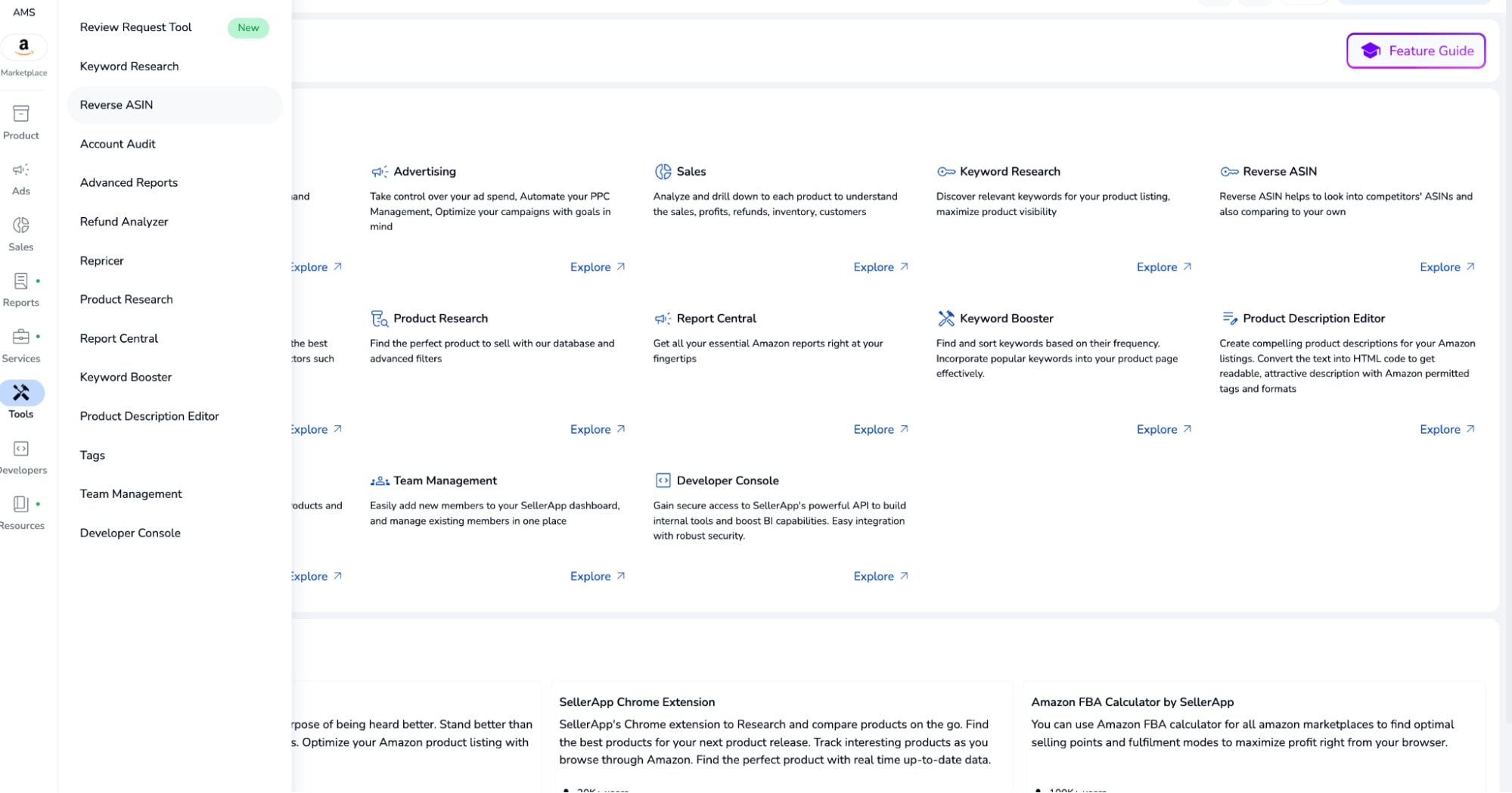The height and width of the screenshot is (793, 1512).
Task: Select Tags in the tools menu
Action: 92,456
